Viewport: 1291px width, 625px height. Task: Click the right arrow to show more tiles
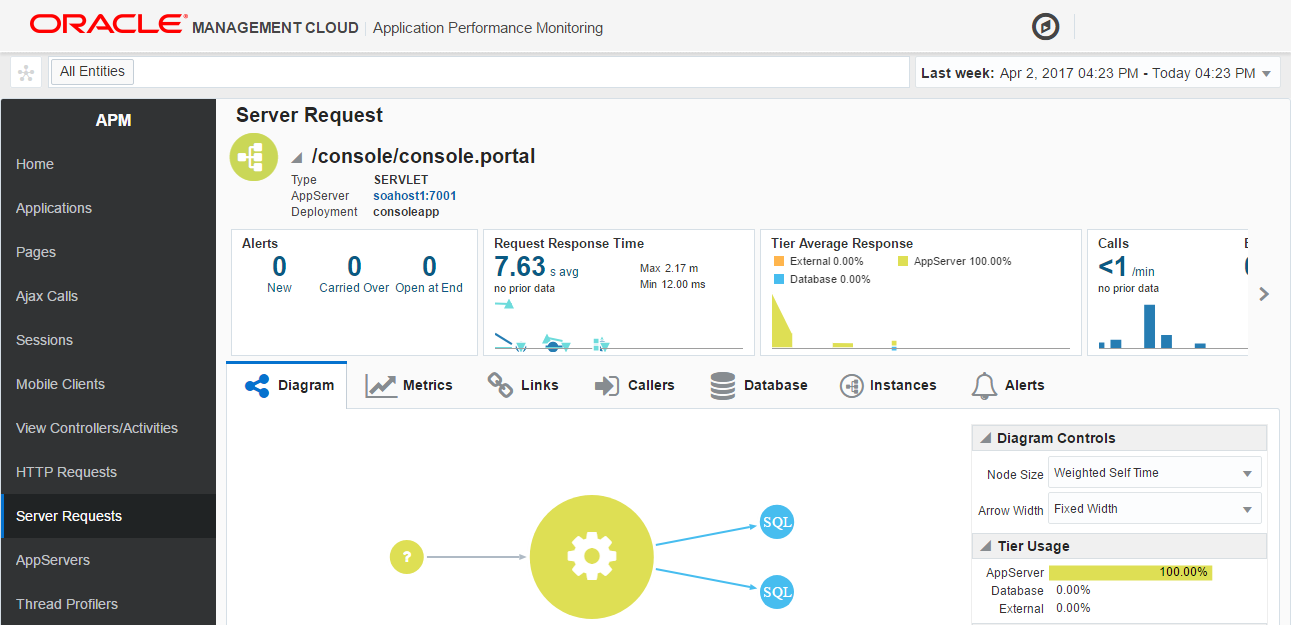[x=1264, y=294]
